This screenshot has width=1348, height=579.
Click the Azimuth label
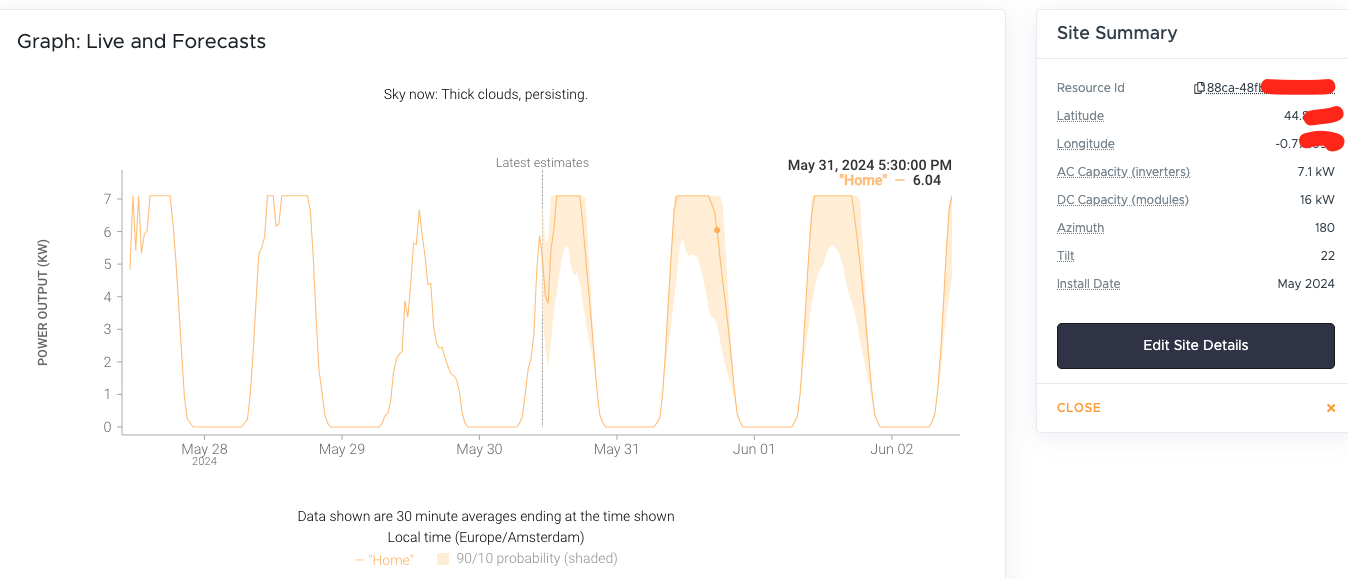1080,228
